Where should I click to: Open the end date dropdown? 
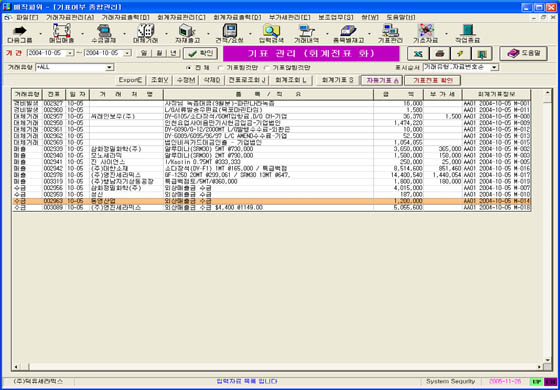[128, 53]
